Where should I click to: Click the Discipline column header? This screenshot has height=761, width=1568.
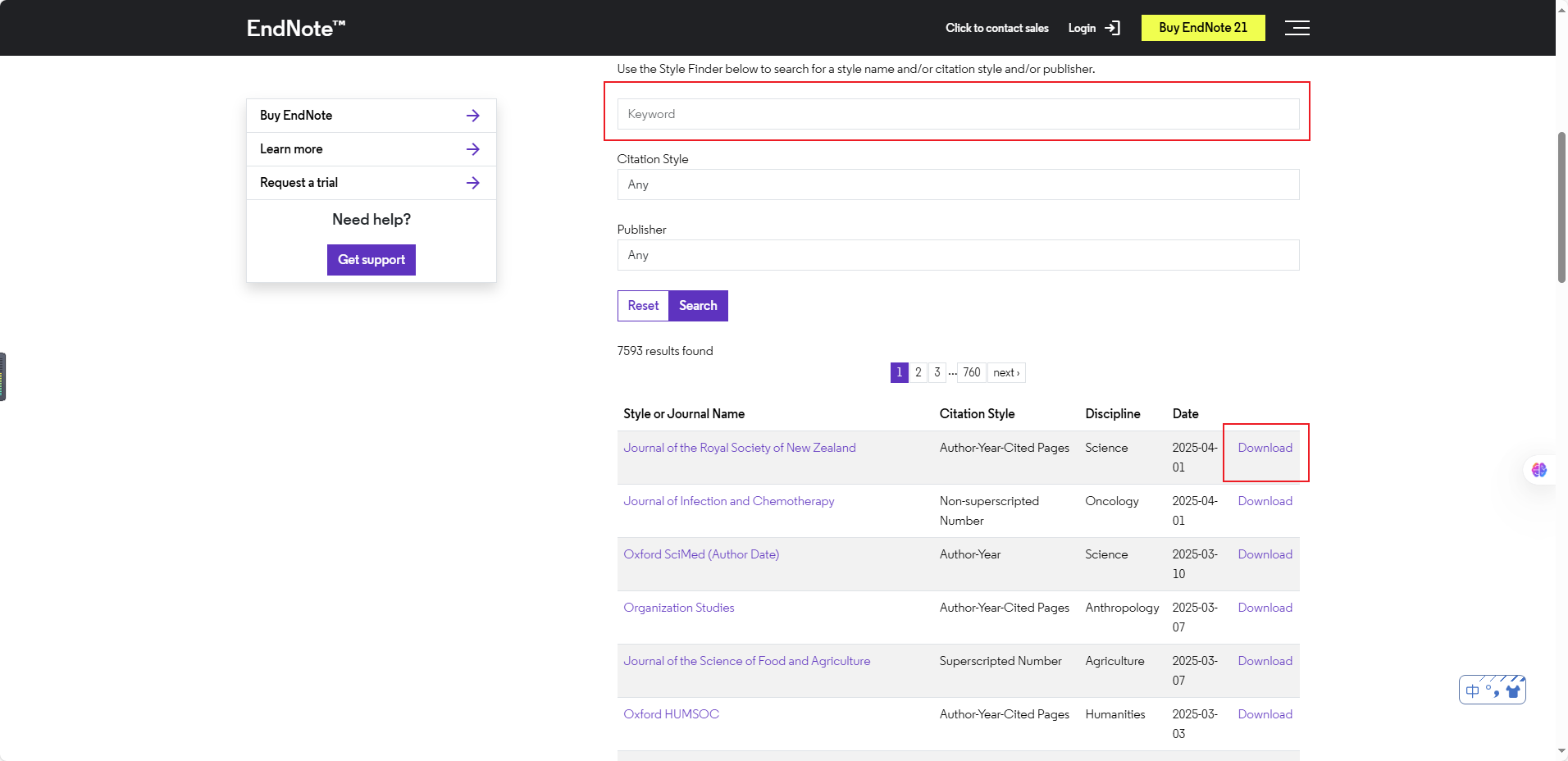1113,414
